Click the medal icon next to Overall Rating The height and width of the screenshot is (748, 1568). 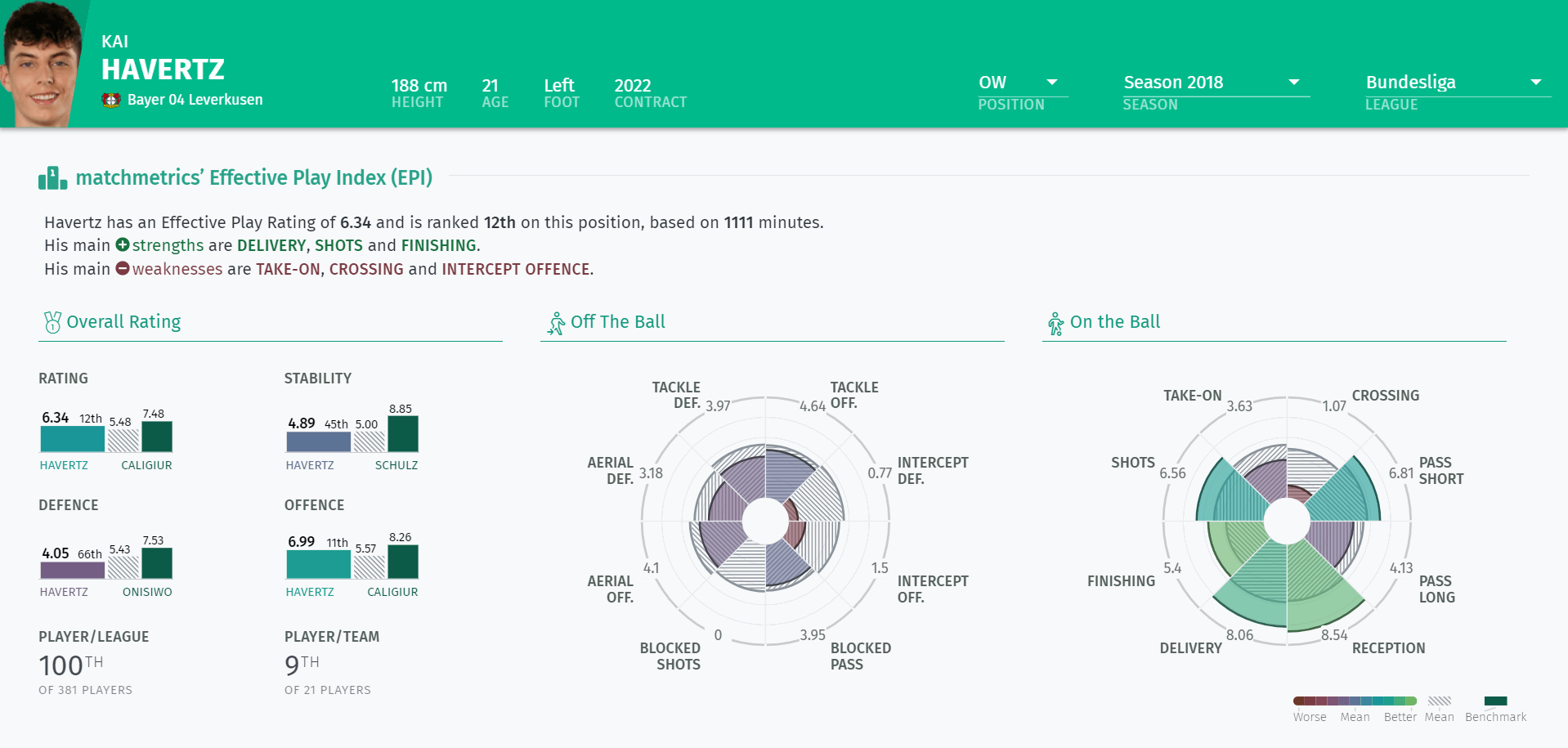(x=52, y=322)
